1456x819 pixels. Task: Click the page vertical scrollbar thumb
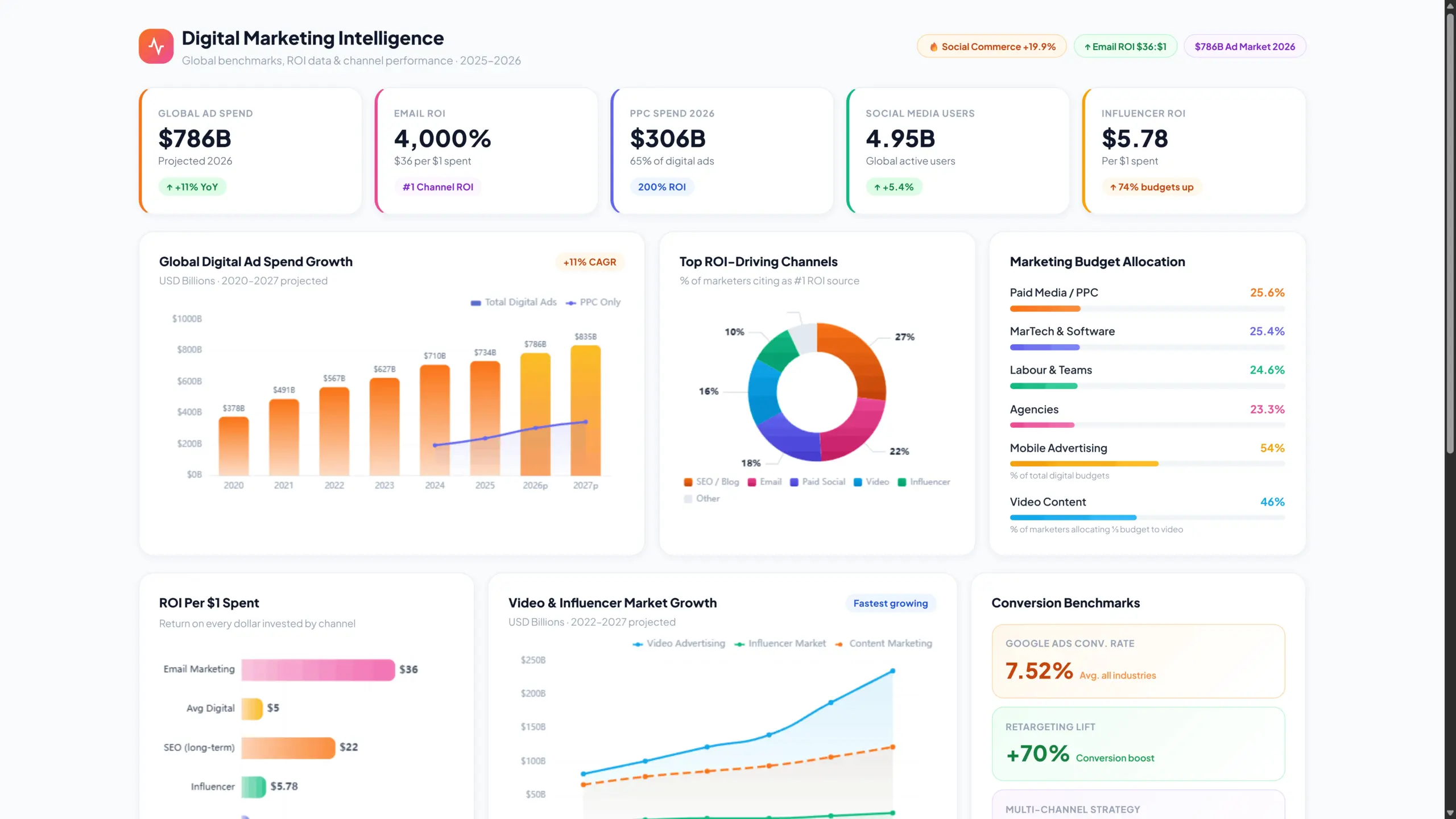coord(1450,233)
